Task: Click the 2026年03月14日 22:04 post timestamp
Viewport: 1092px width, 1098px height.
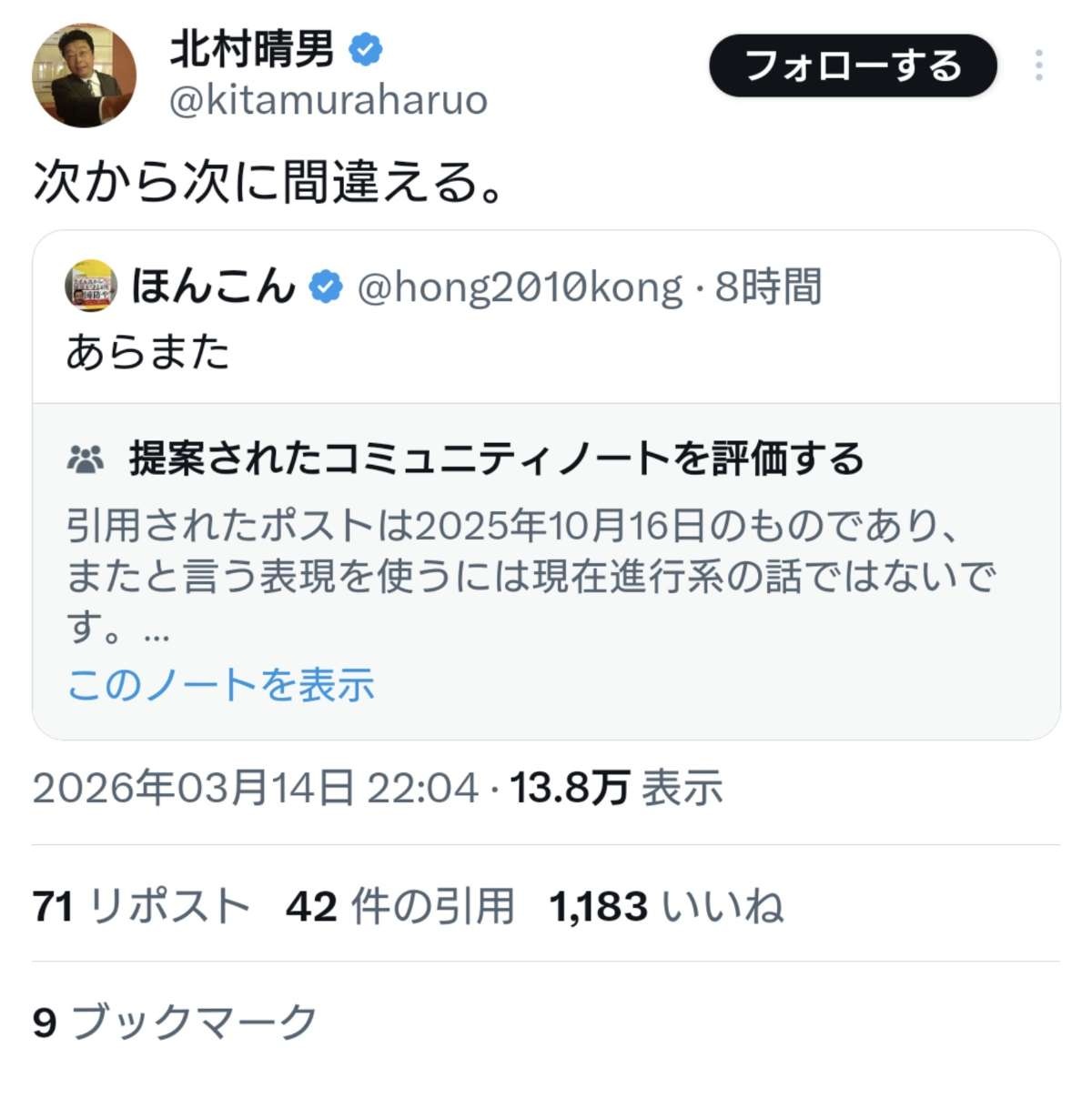Action: click(x=256, y=788)
